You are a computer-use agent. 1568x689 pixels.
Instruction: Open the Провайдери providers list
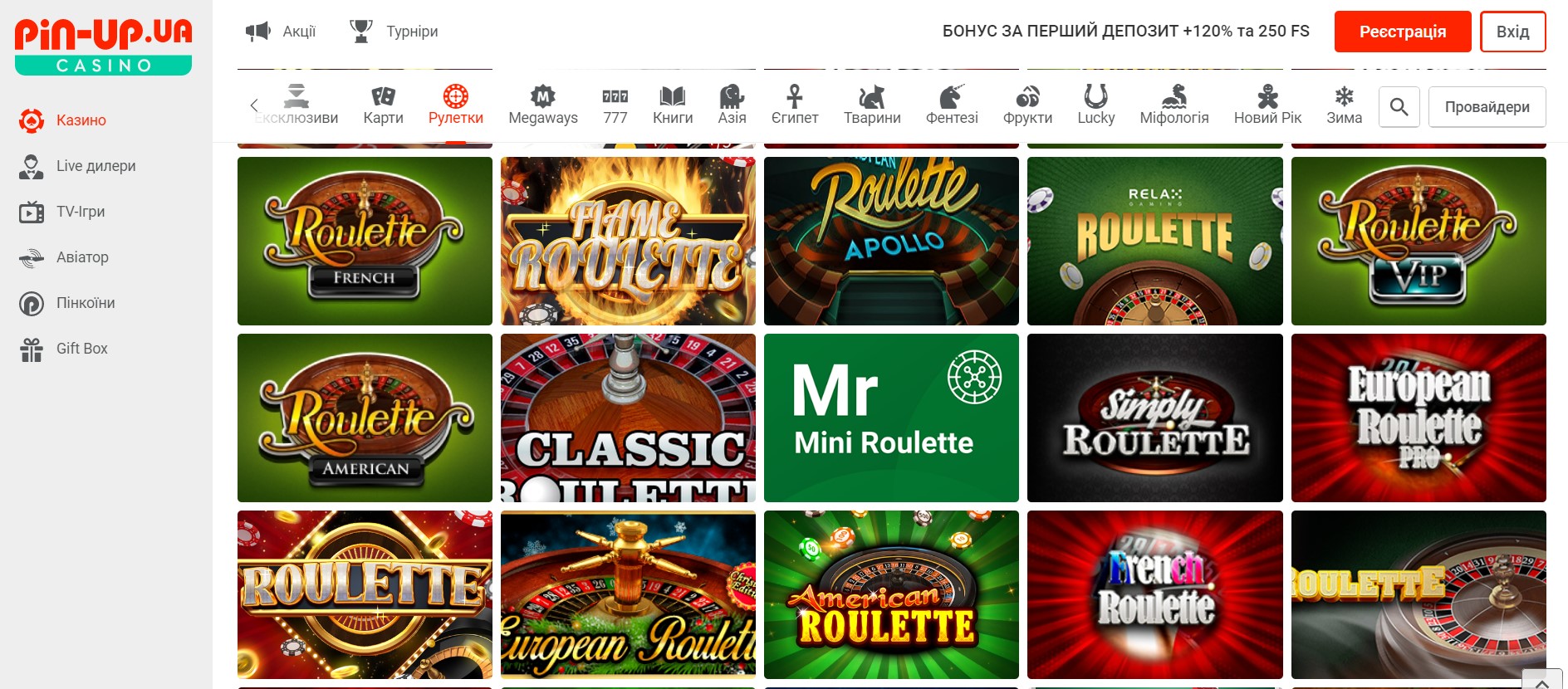pos(1487,107)
